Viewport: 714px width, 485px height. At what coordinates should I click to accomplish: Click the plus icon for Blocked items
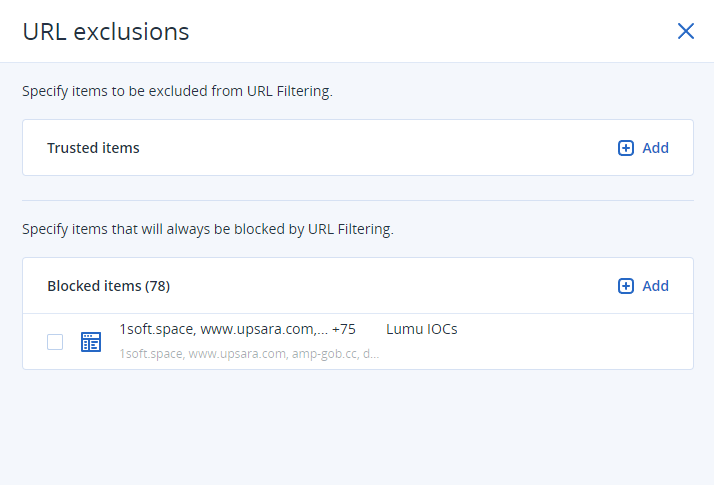click(626, 286)
